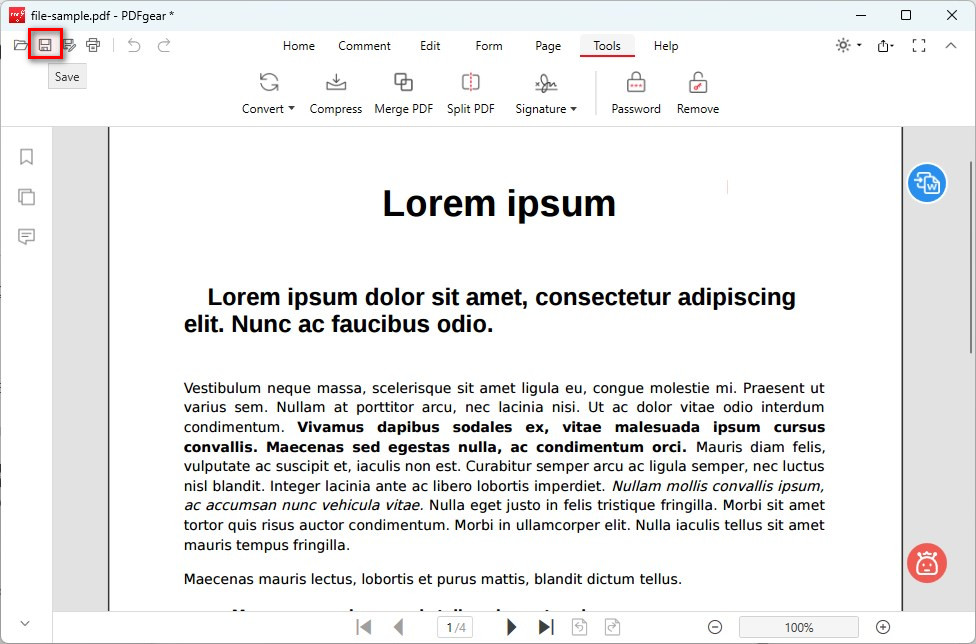The height and width of the screenshot is (644, 976).
Task: Undo the last action
Action: tap(133, 45)
